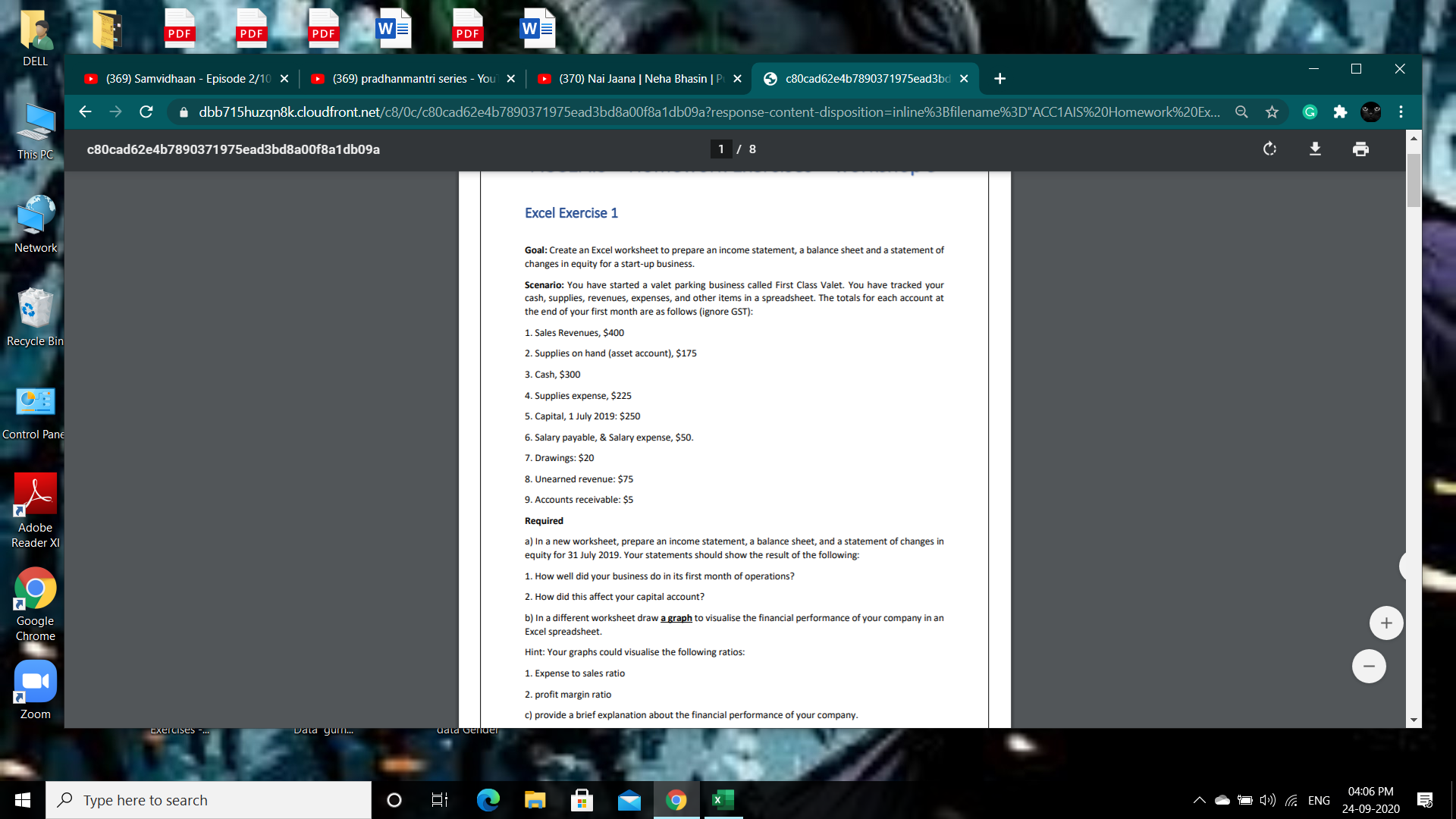Zoom out with the minus button
The width and height of the screenshot is (1456, 819).
(1368, 667)
